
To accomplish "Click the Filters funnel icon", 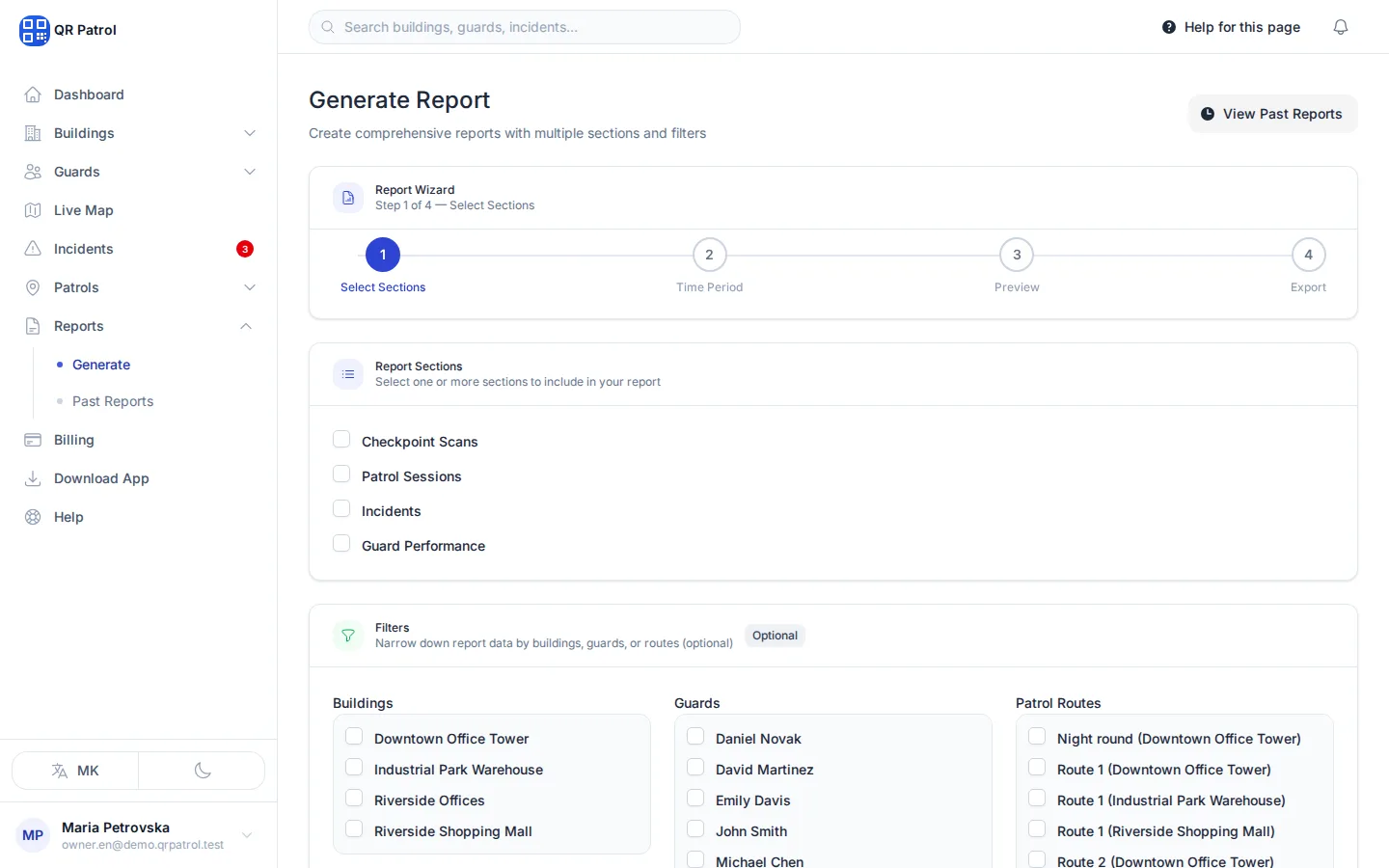I will 348,636.
